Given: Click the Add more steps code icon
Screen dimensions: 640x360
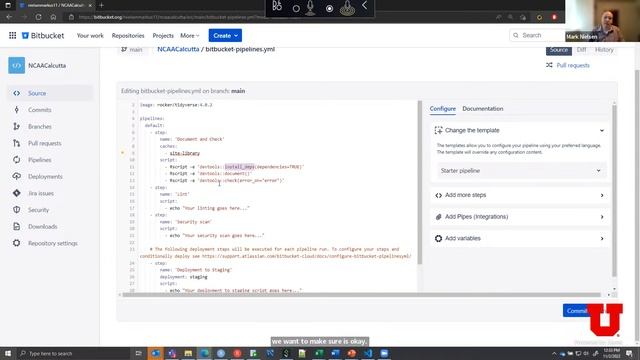Looking at the screenshot, I should tap(438, 196).
